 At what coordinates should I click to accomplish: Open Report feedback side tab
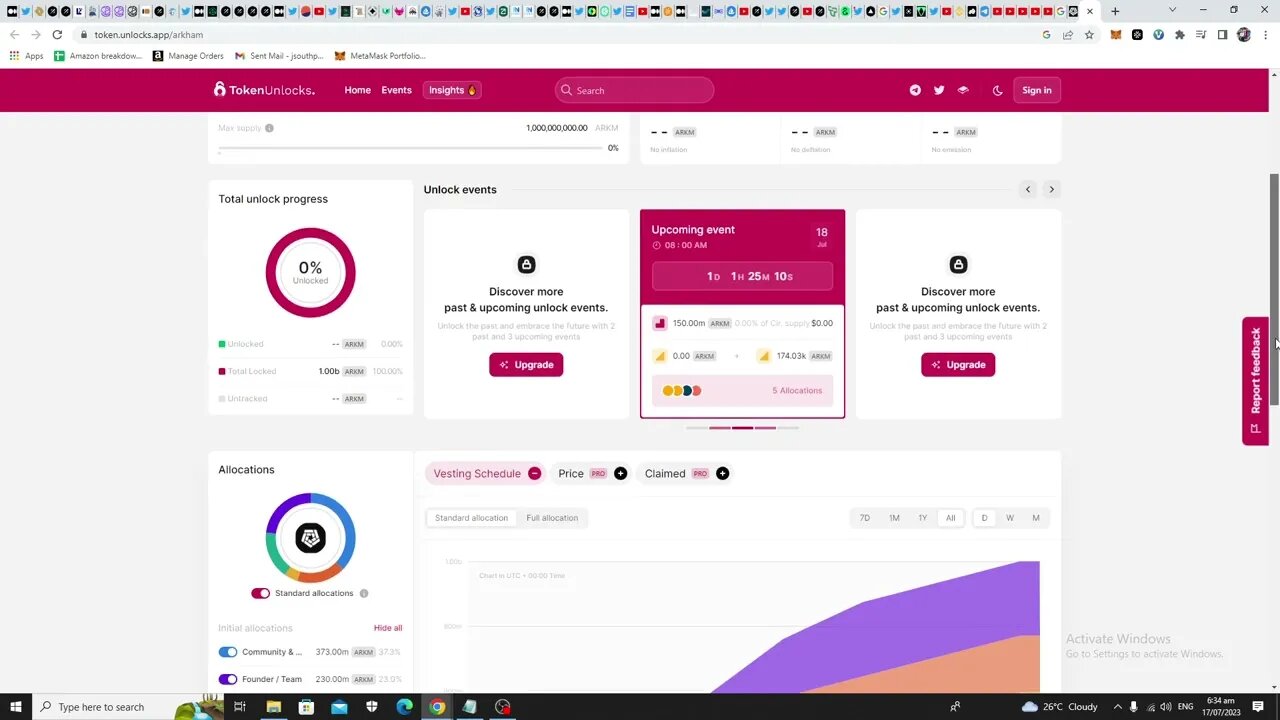[x=1256, y=381]
